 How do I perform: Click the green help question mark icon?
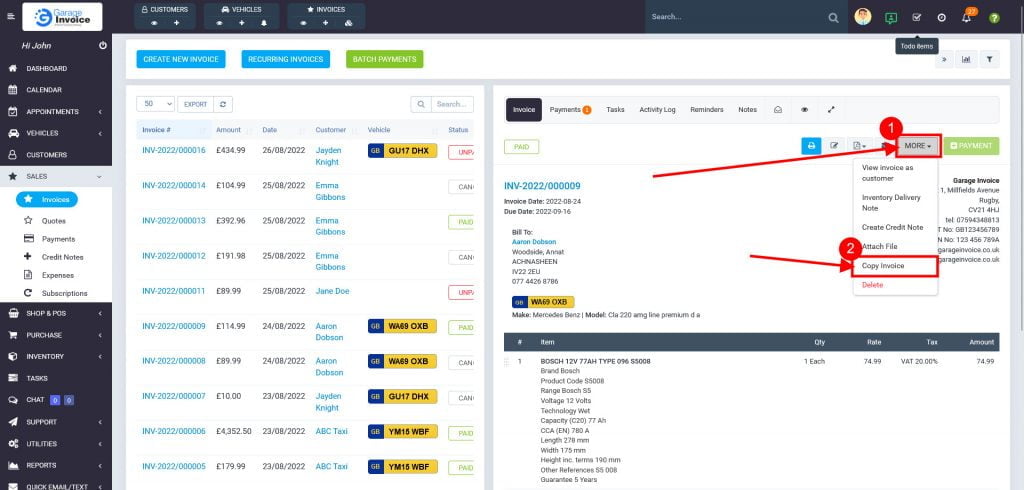click(x=994, y=18)
